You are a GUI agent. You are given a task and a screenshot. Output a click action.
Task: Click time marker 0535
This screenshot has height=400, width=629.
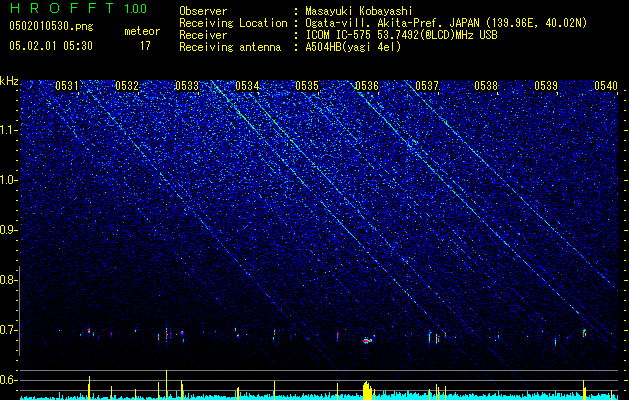(307, 86)
